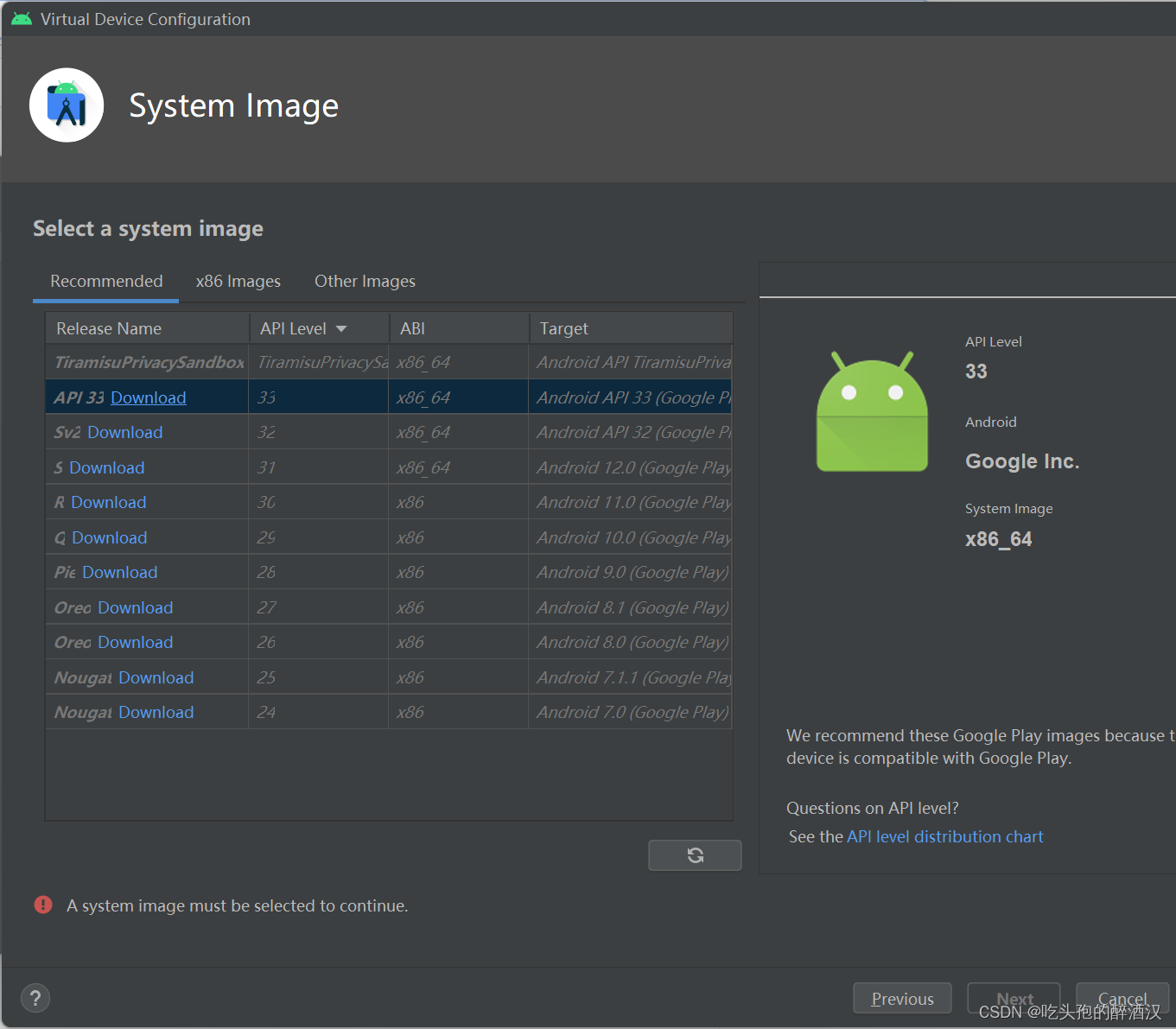This screenshot has height=1029, width=1176.
Task: Open help using the question mark icon
Action: point(35,998)
